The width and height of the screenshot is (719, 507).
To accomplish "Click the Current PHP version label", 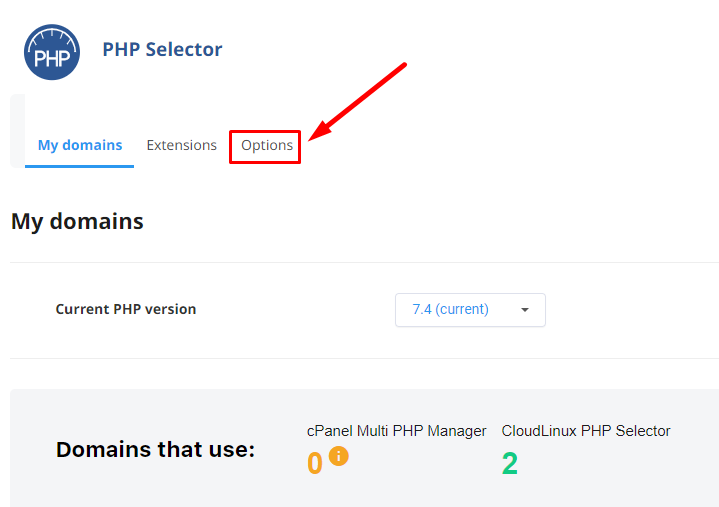I will (x=126, y=309).
